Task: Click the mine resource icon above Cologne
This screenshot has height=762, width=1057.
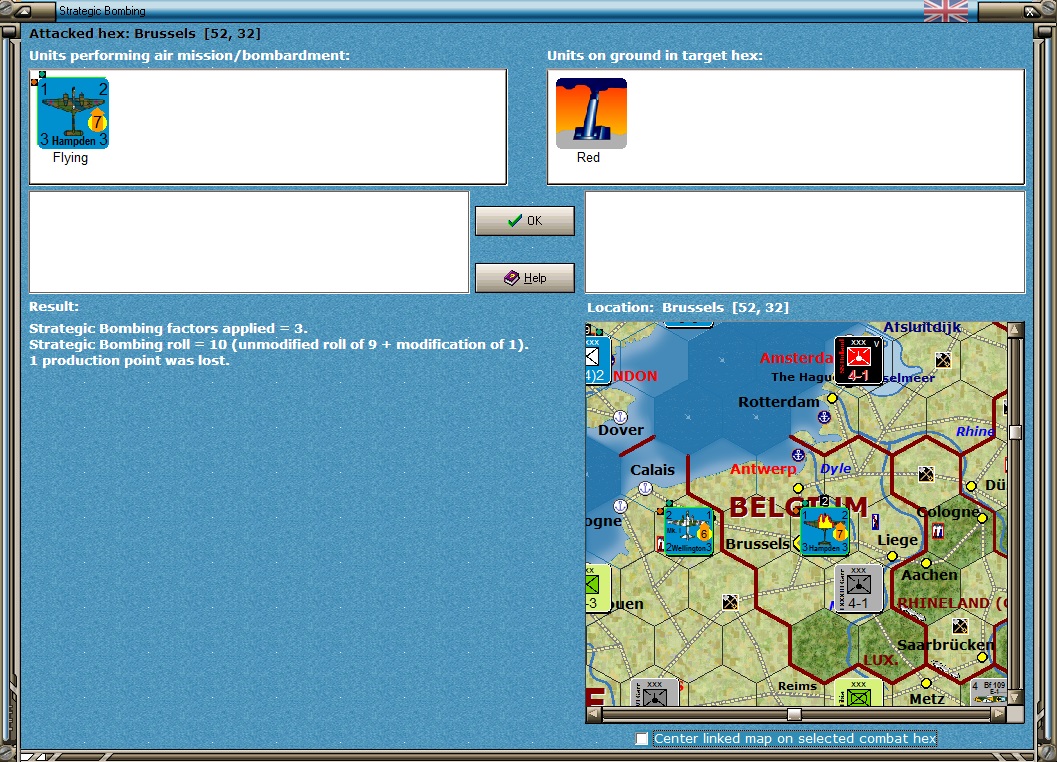Action: pyautogui.click(x=926, y=474)
